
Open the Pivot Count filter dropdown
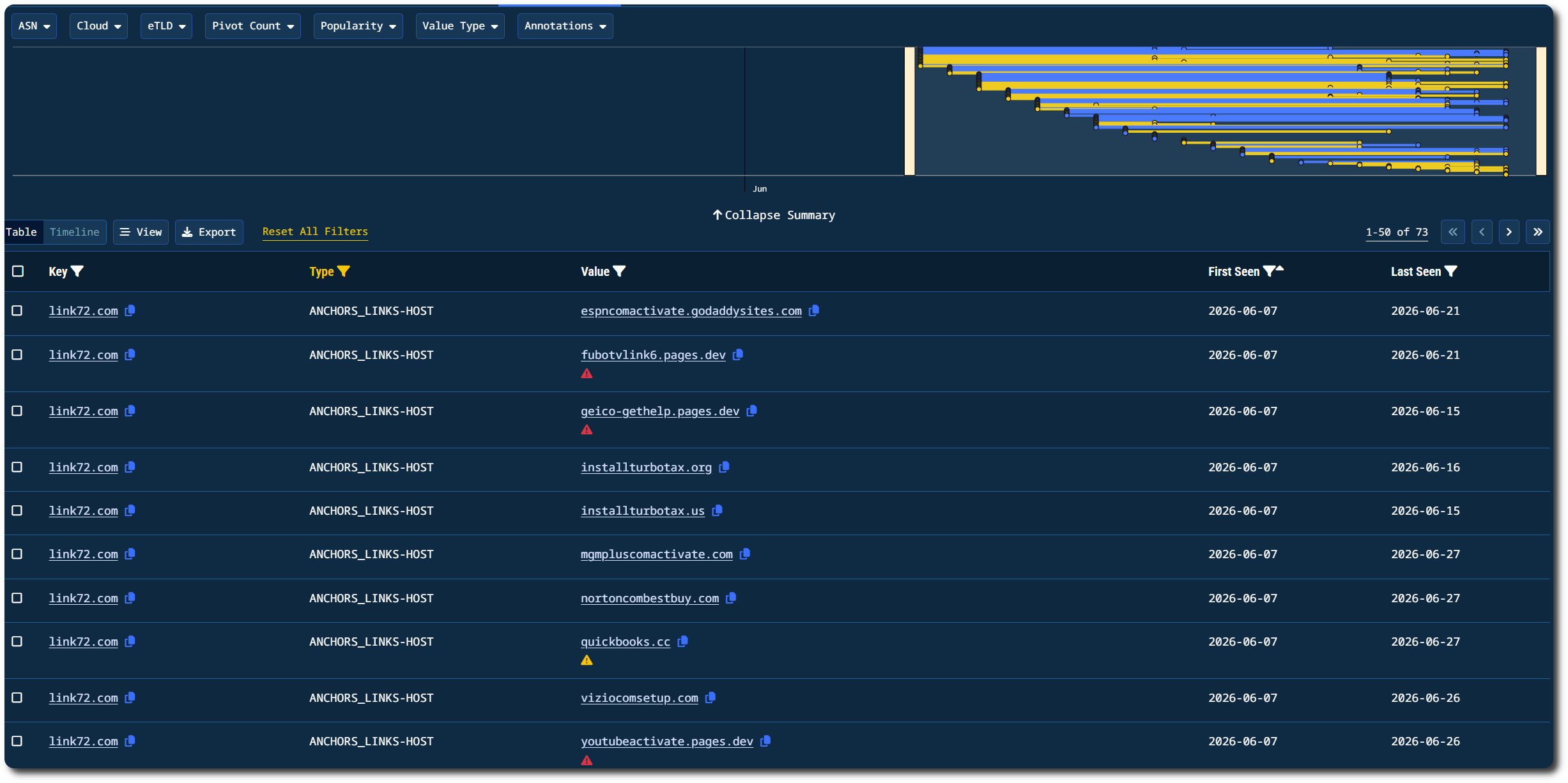point(252,26)
